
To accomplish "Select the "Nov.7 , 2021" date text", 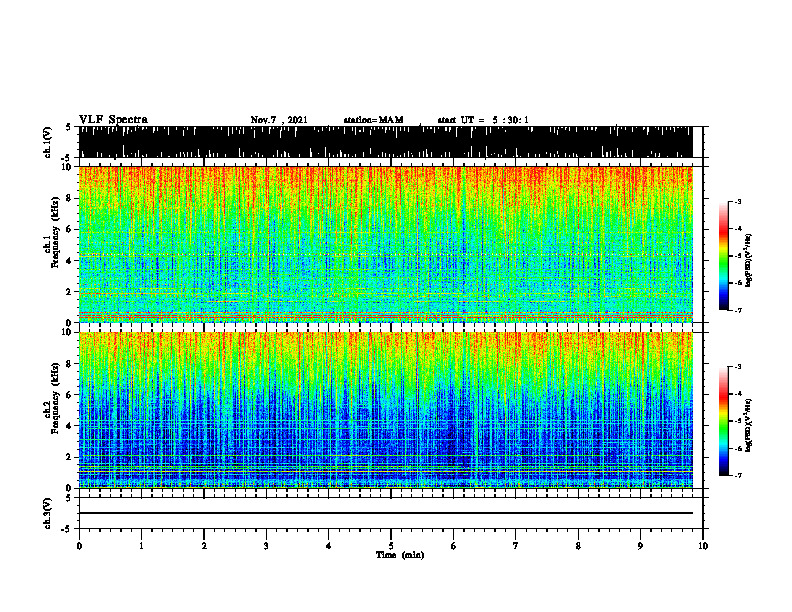I will 279,120.
